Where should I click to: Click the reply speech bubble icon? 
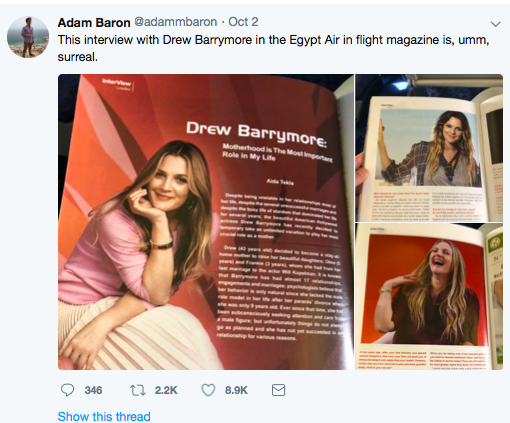click(x=67, y=390)
